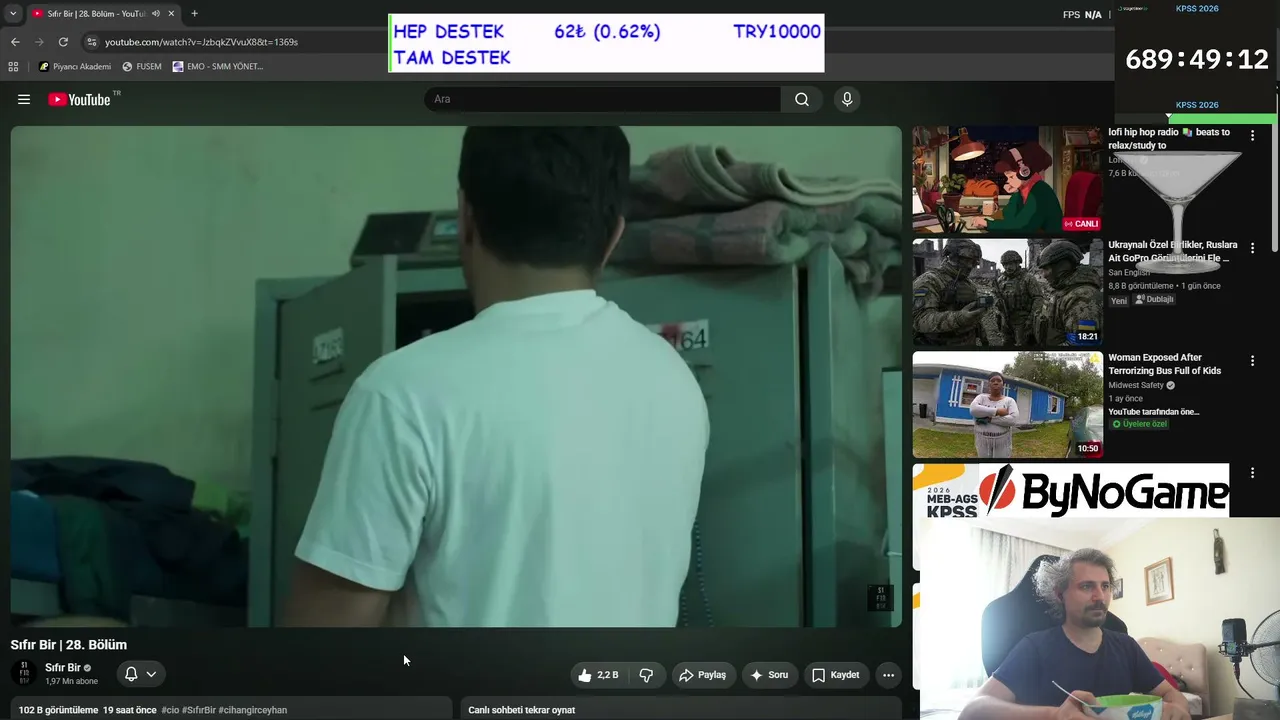Open a new browser tab
This screenshot has height=720, width=1280.
194,14
